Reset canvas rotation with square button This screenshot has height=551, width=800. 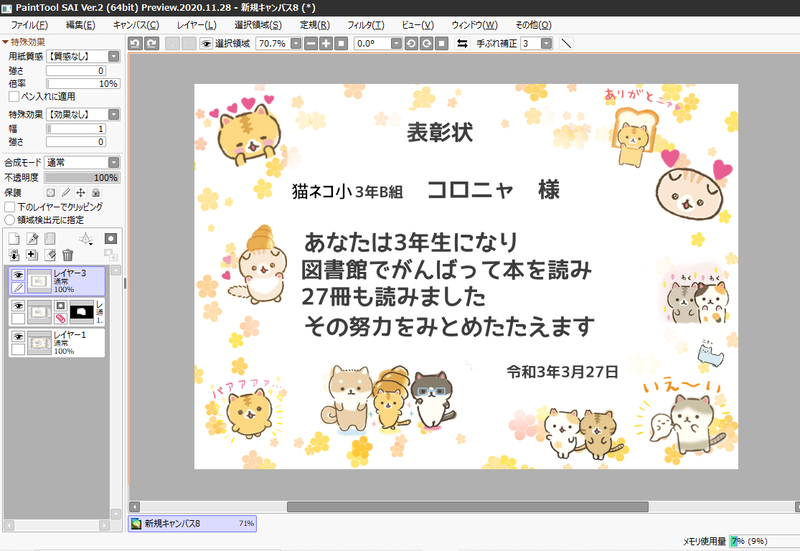click(442, 43)
